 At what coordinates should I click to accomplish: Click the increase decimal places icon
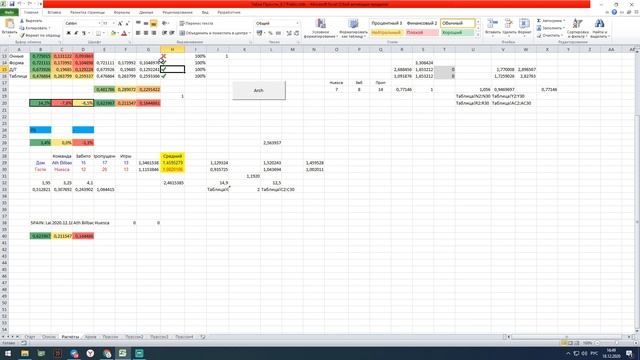click(x=289, y=33)
